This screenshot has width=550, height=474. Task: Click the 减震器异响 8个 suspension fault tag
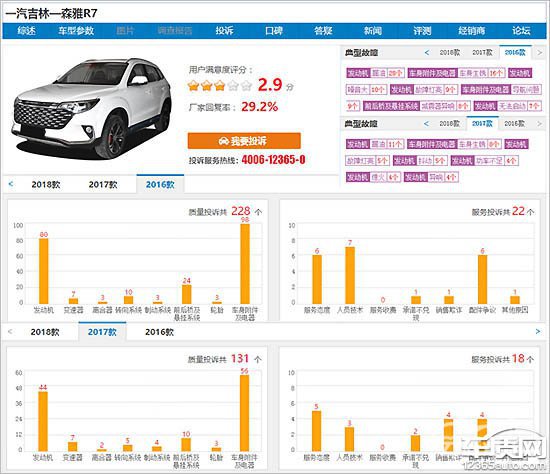coord(416,106)
